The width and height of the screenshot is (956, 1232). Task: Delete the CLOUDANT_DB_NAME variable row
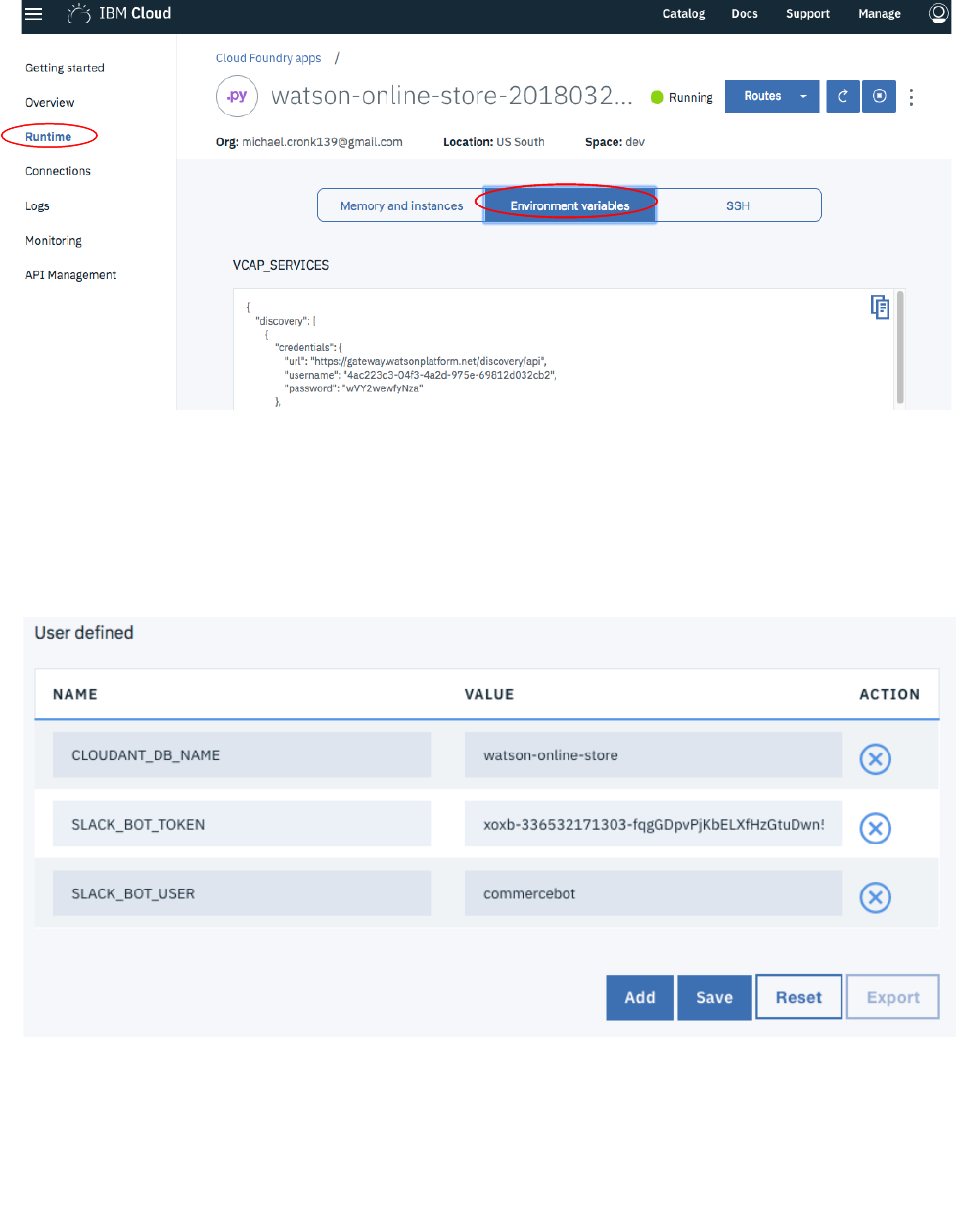coord(875,758)
